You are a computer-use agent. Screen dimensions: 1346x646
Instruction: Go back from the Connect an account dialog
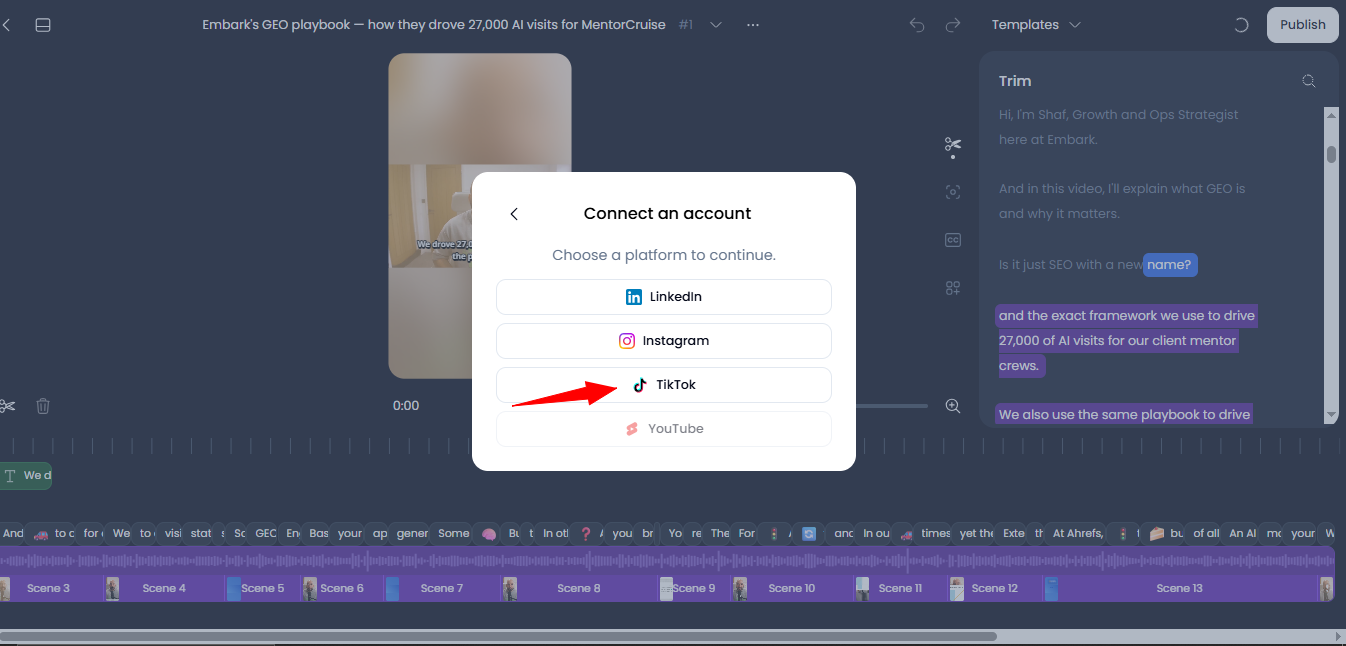pos(514,214)
